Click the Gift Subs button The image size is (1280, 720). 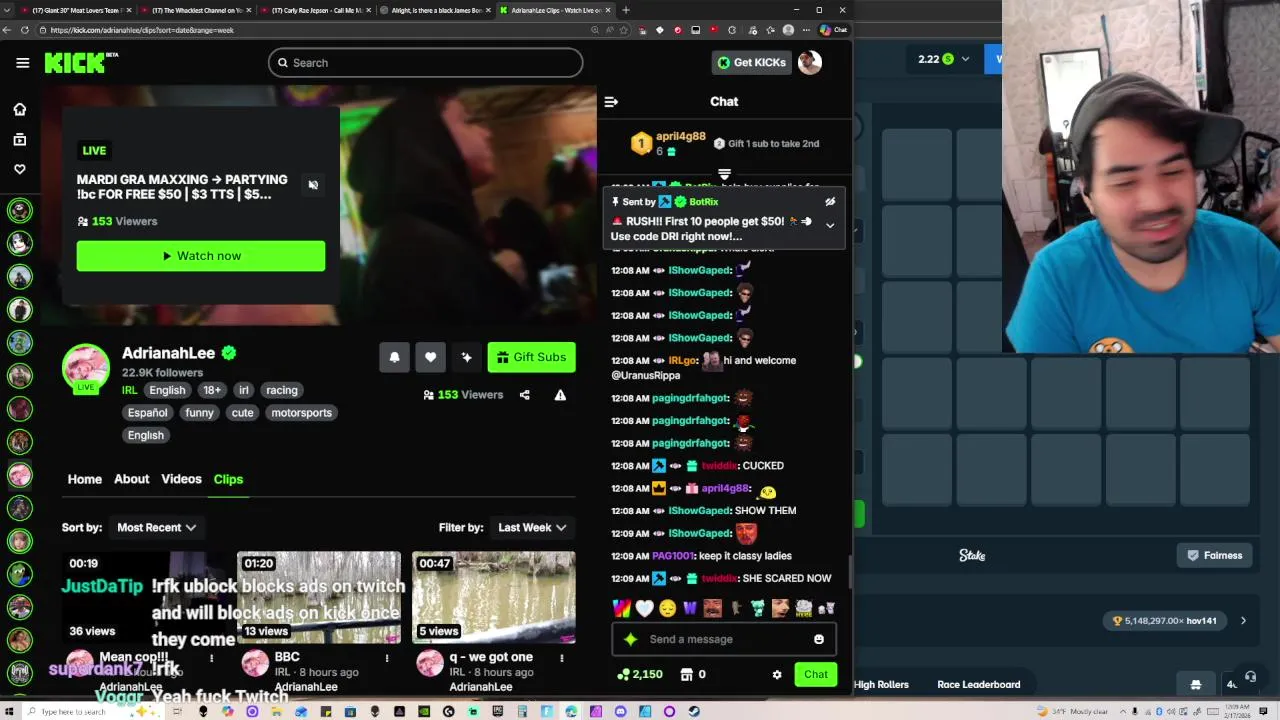[531, 357]
